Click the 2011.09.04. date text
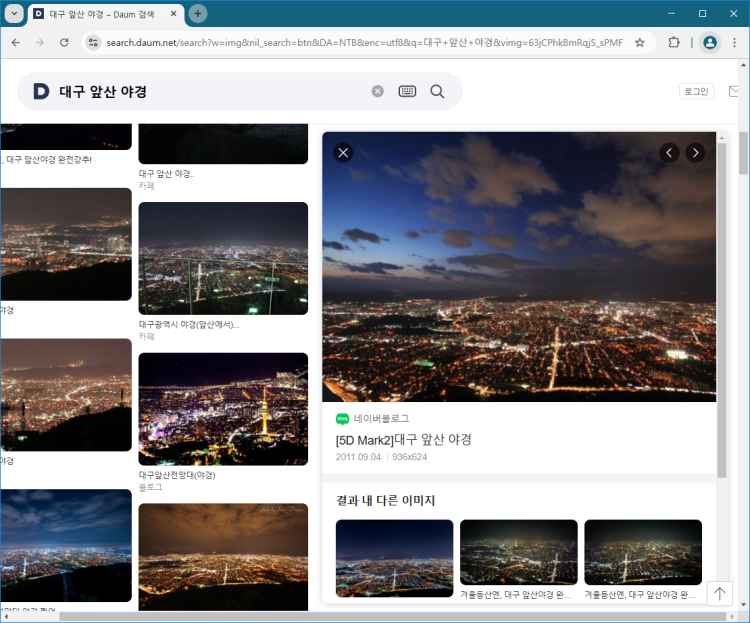Screen dimensions: 750x623 click(359, 456)
